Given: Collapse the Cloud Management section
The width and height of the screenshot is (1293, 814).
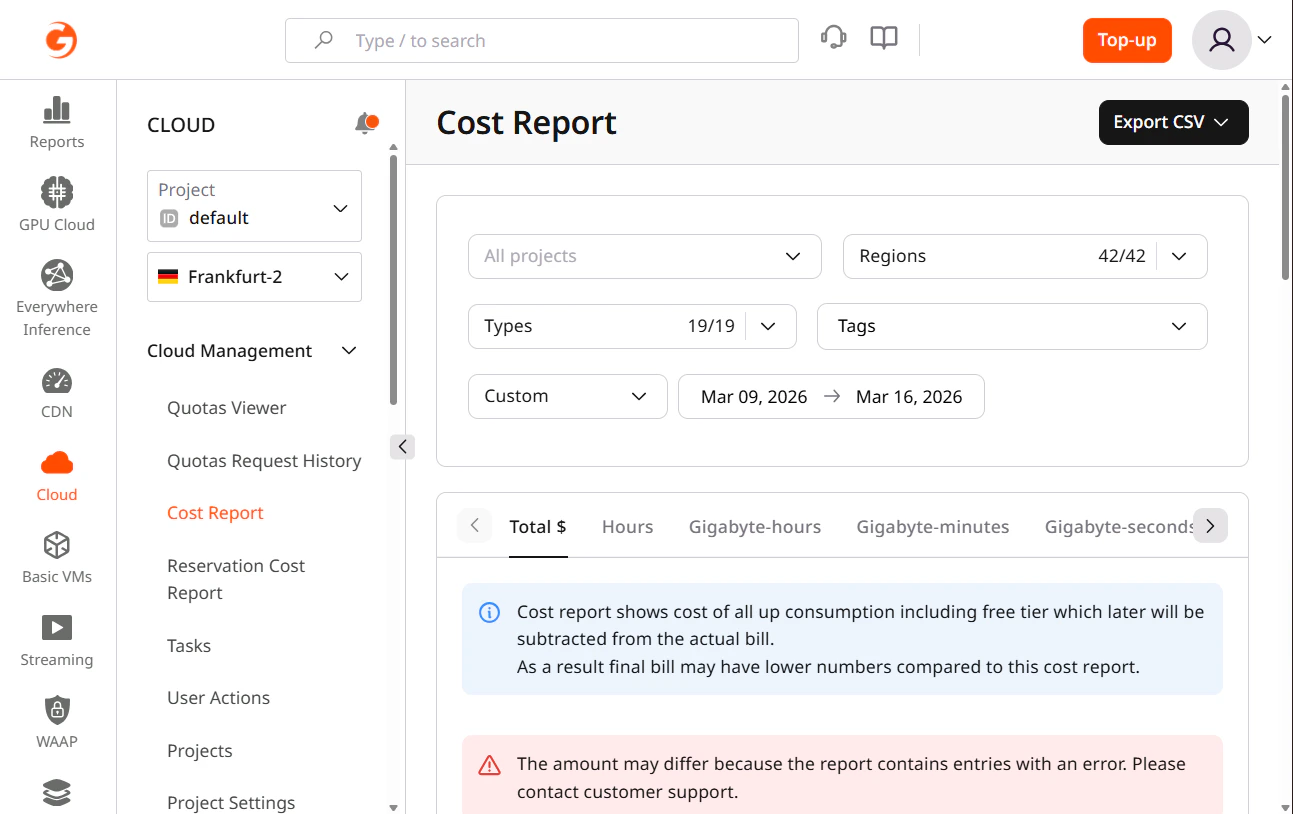Looking at the screenshot, I should click(x=348, y=350).
